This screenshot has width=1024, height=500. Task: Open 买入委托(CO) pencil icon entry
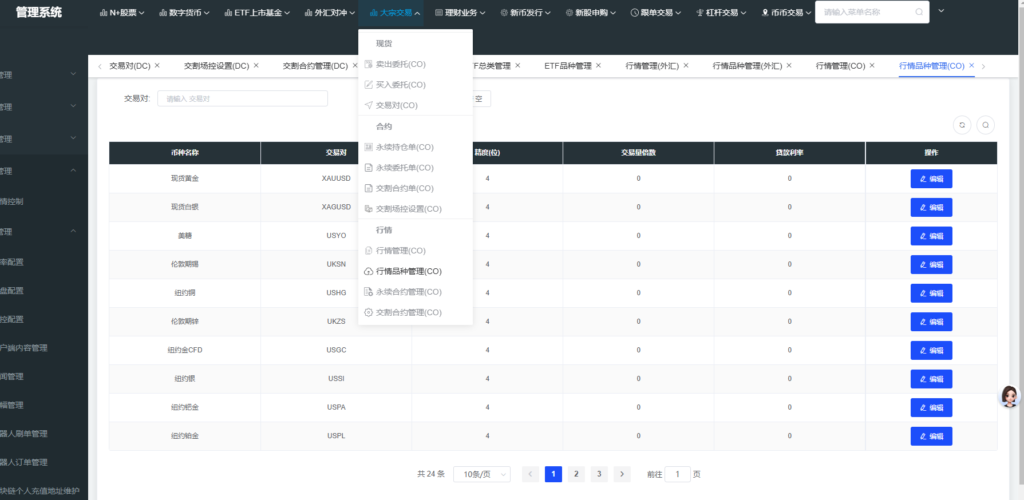[368, 85]
